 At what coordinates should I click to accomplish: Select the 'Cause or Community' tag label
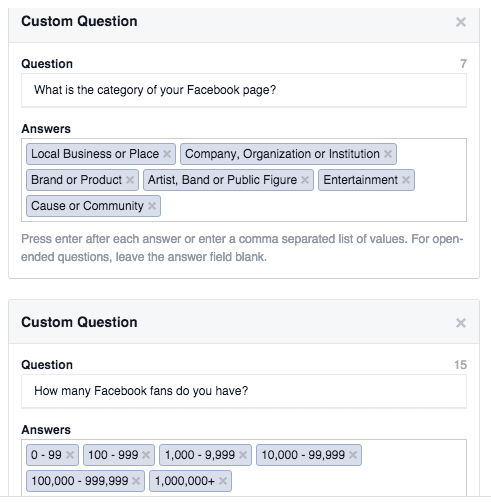pos(87,206)
